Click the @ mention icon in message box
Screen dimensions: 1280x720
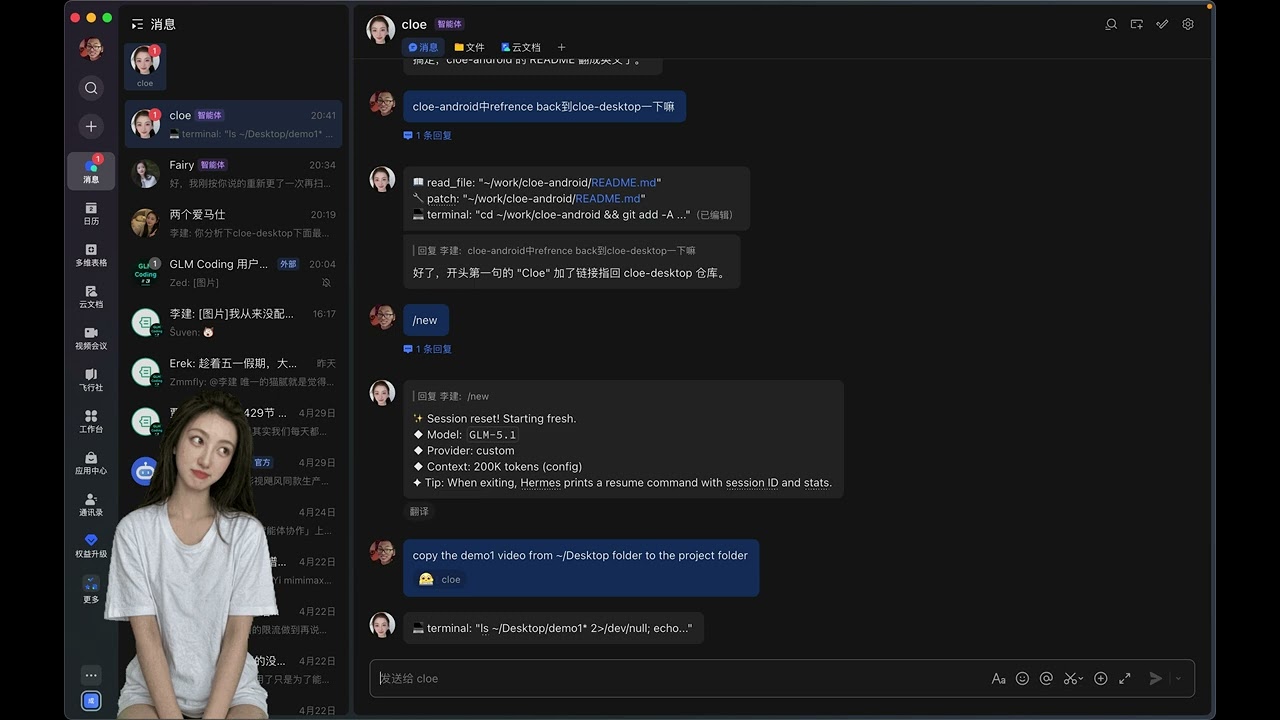click(x=1046, y=678)
